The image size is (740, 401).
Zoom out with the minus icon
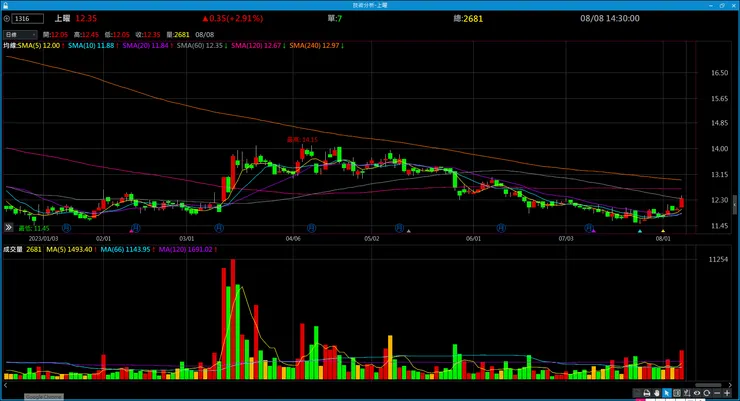click(x=717, y=393)
